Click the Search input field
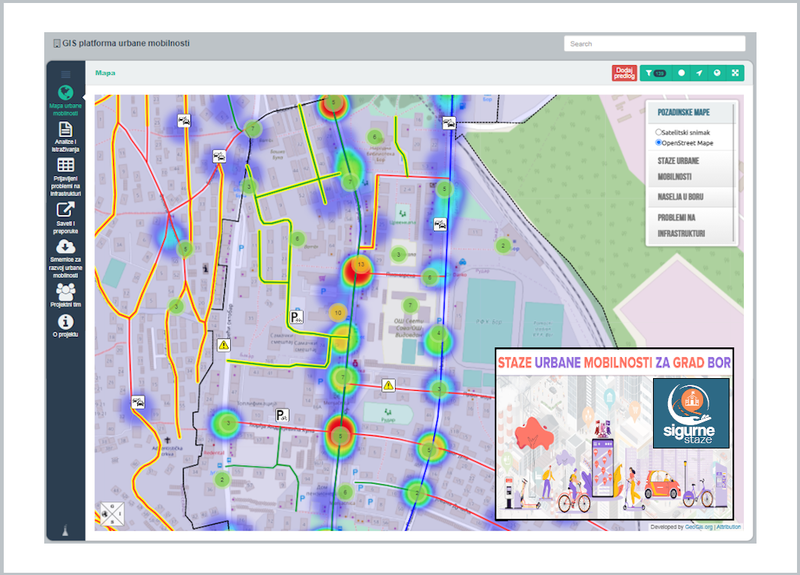800x575 pixels. pos(654,44)
